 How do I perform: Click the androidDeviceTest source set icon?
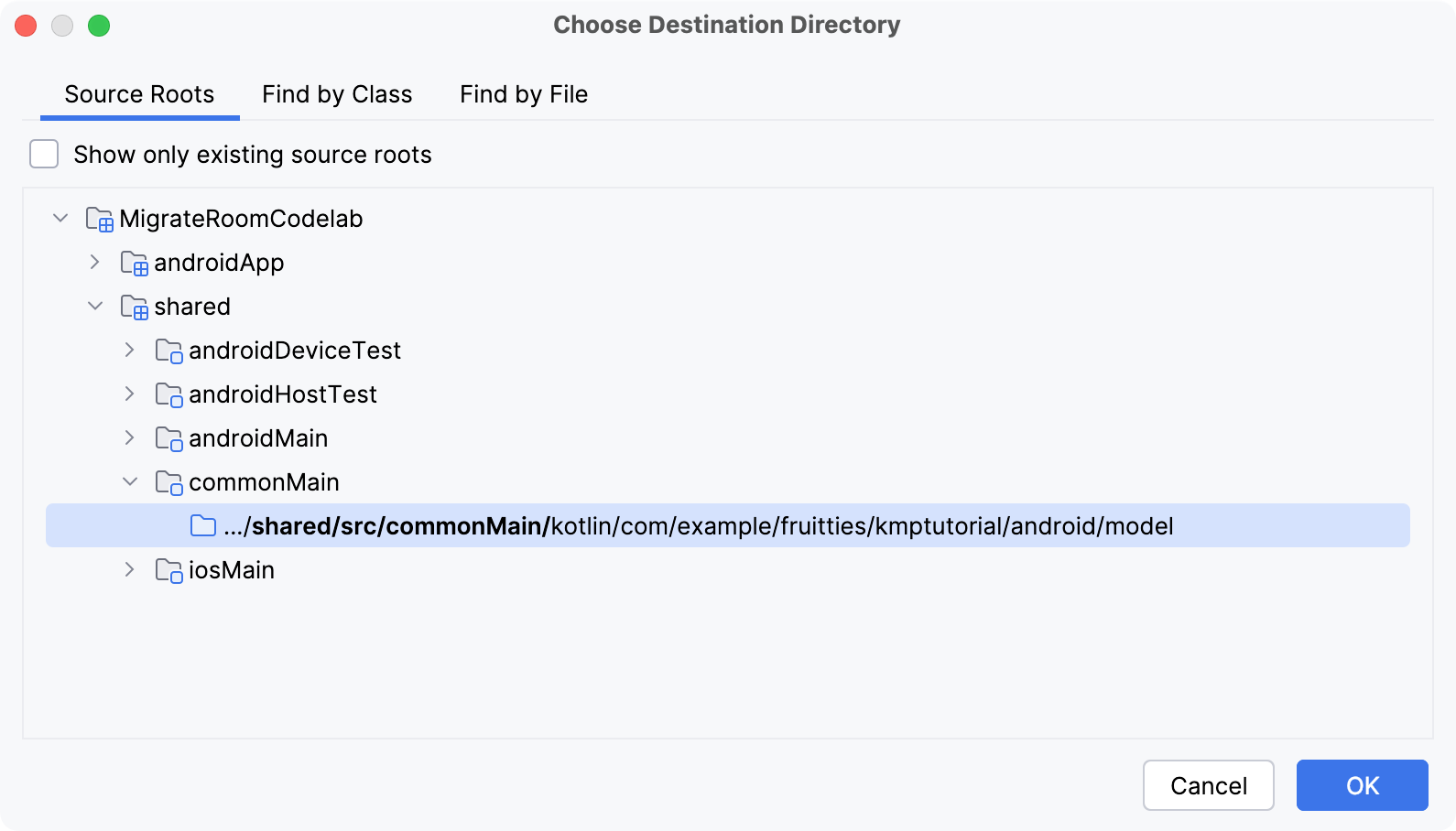pyautogui.click(x=168, y=351)
